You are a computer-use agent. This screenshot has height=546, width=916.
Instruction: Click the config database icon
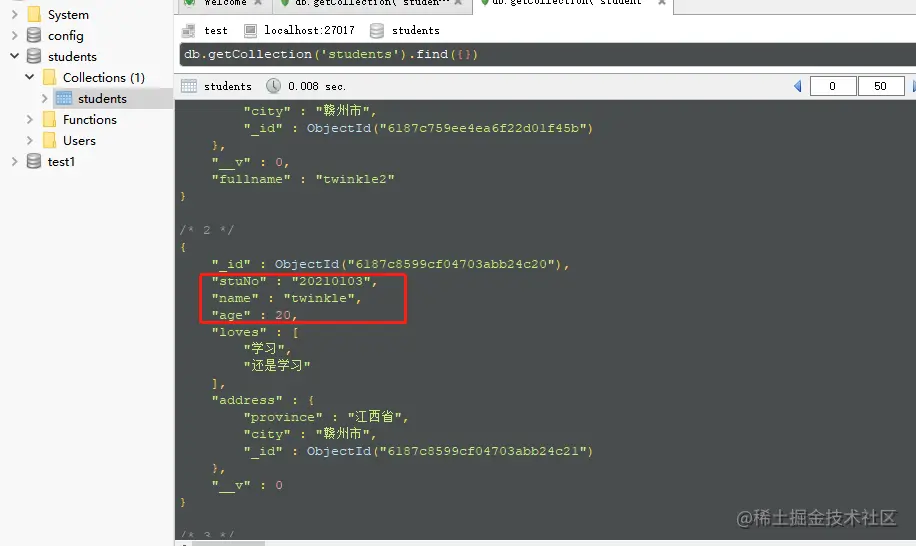click(34, 35)
